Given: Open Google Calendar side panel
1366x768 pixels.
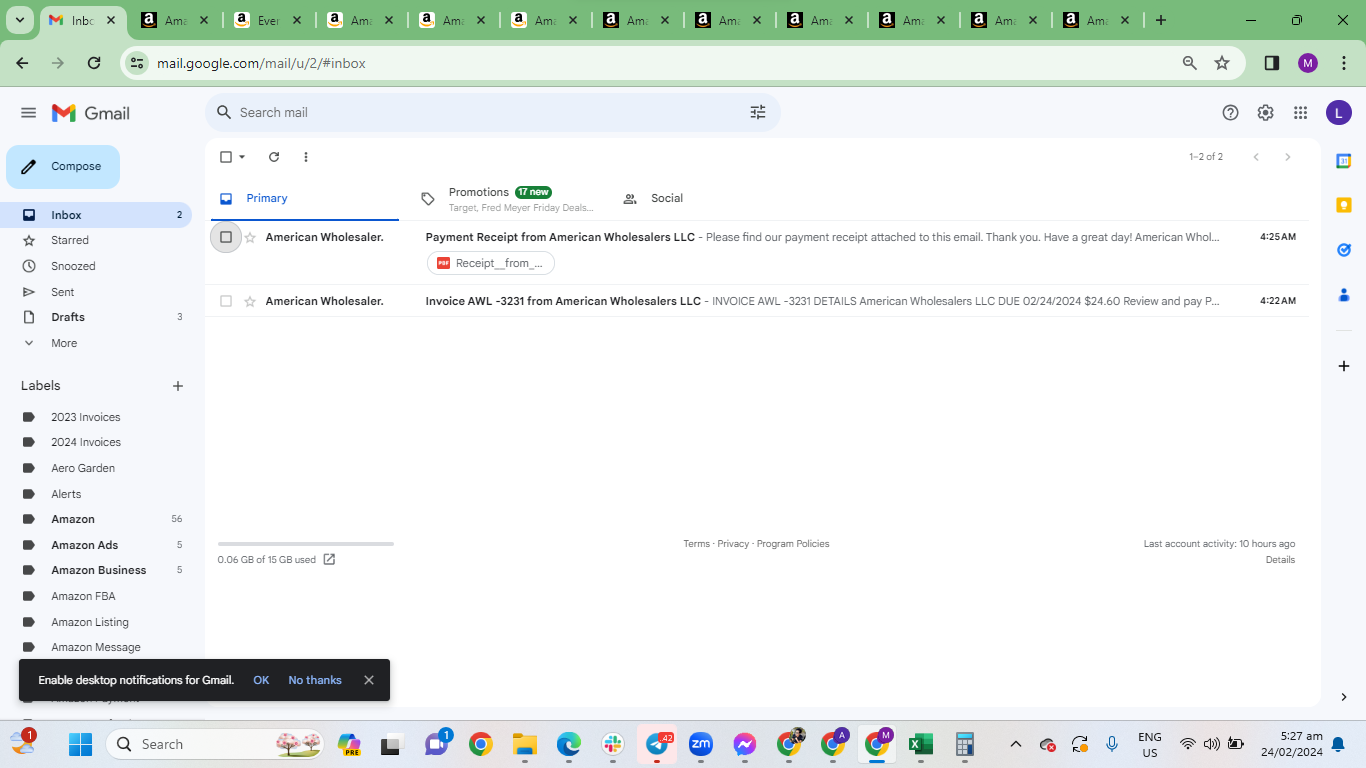Looking at the screenshot, I should pos(1344,161).
